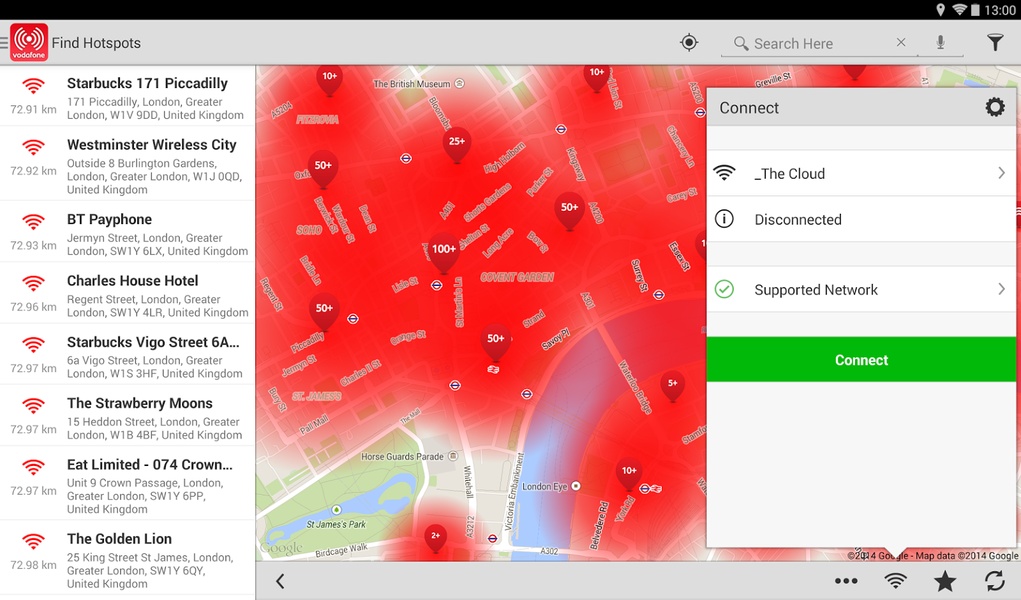This screenshot has height=600, width=1021.
Task: Open Connect panel settings gear
Action: (995, 107)
